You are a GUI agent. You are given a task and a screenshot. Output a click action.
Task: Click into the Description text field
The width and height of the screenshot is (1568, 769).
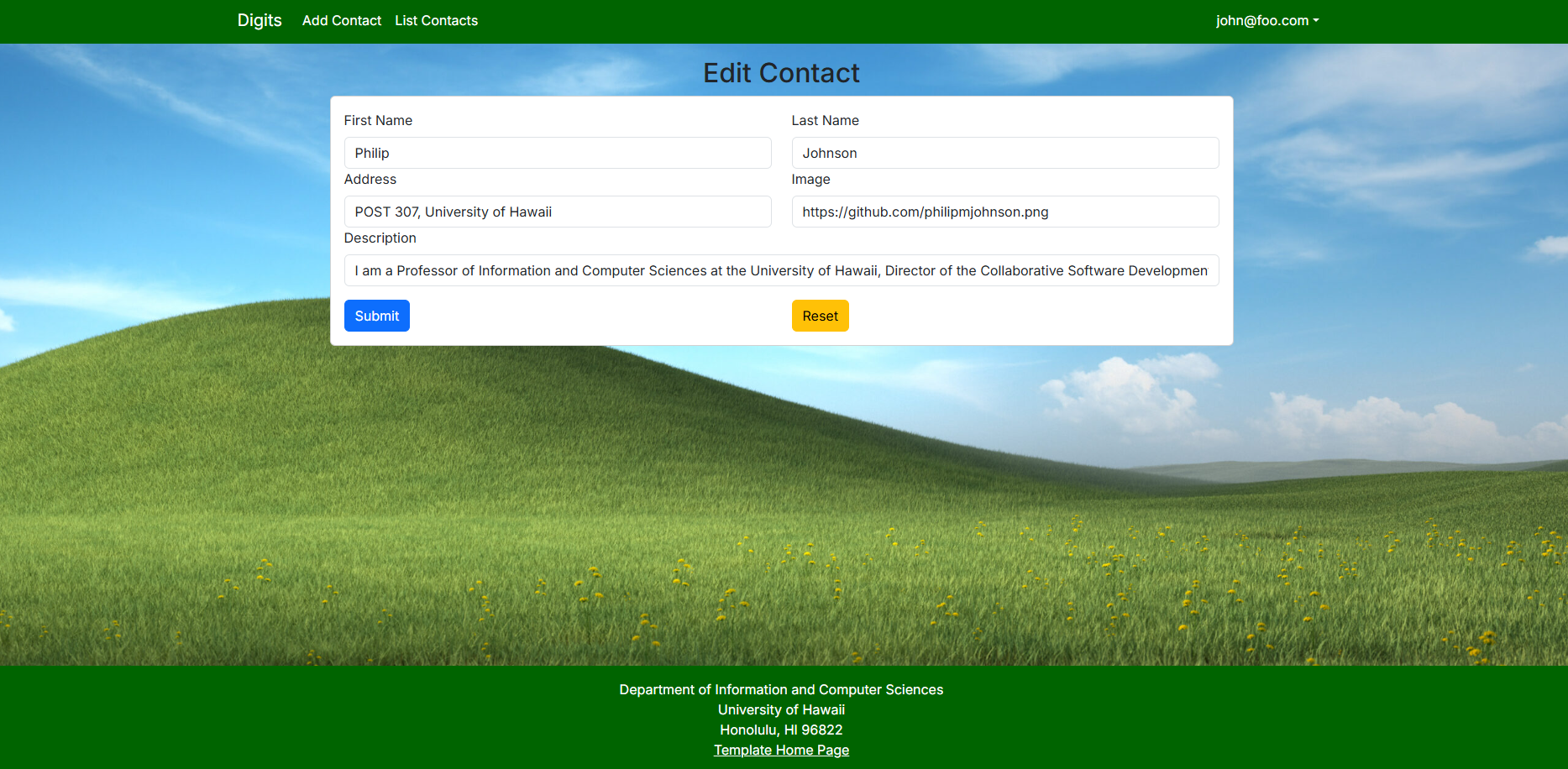(781, 270)
